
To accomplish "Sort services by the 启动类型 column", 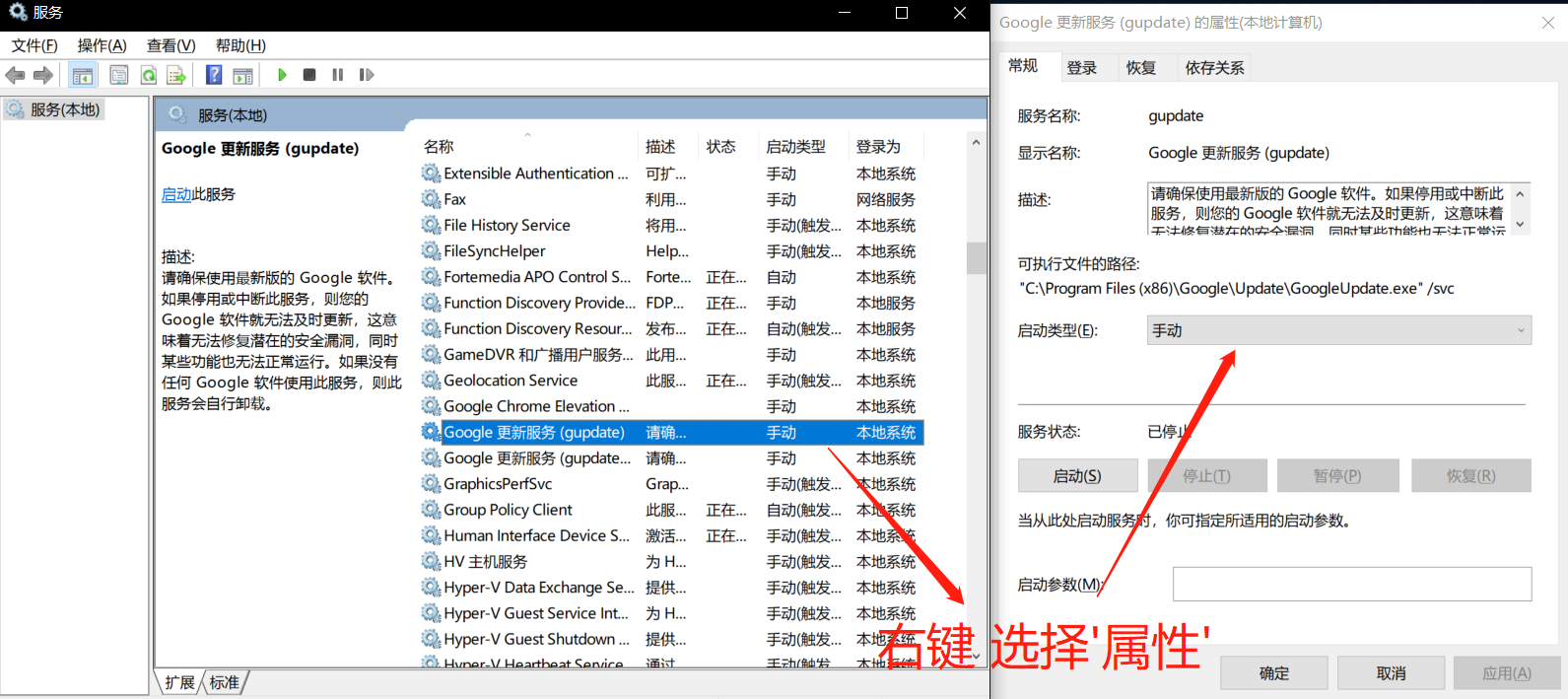I will (x=796, y=147).
